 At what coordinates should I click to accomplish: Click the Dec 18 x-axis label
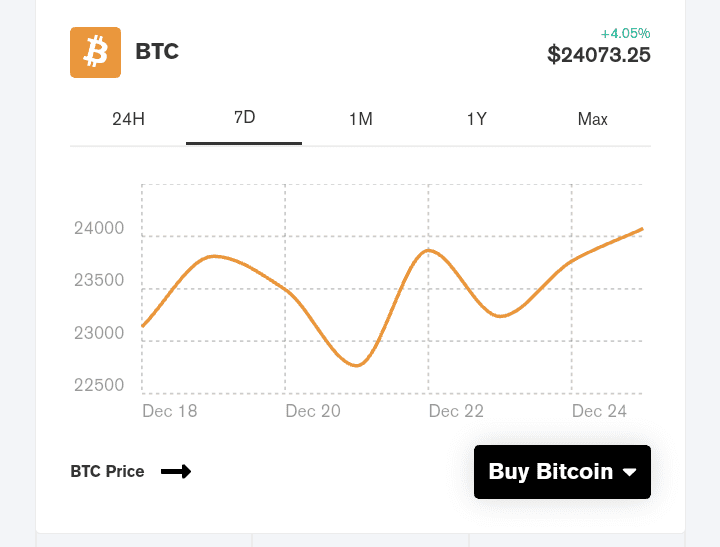(x=170, y=411)
